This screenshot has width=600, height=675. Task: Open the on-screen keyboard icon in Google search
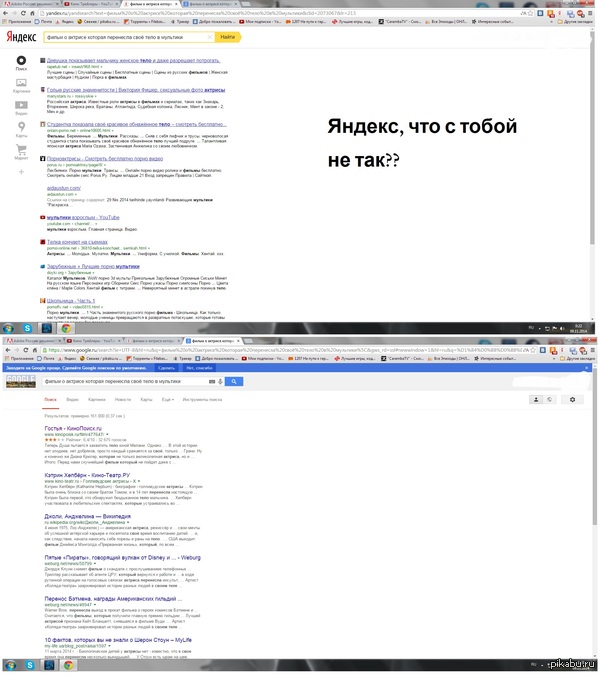point(212,382)
